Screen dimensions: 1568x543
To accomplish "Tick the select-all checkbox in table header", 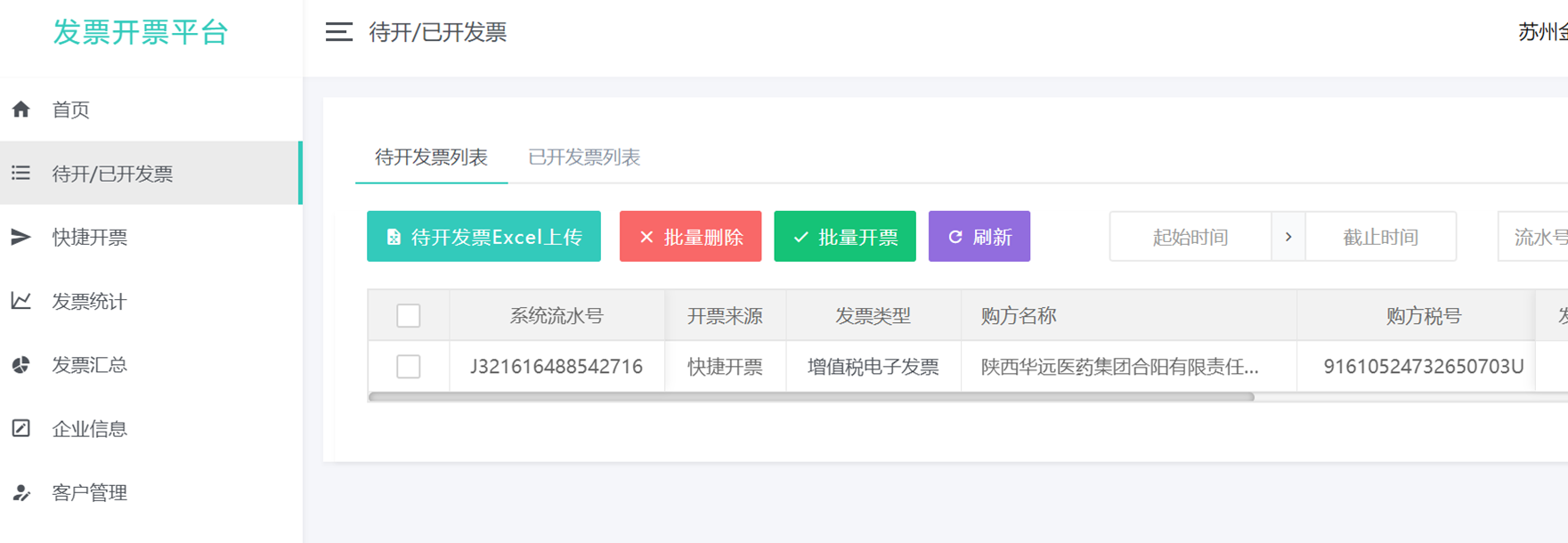I will 409,316.
